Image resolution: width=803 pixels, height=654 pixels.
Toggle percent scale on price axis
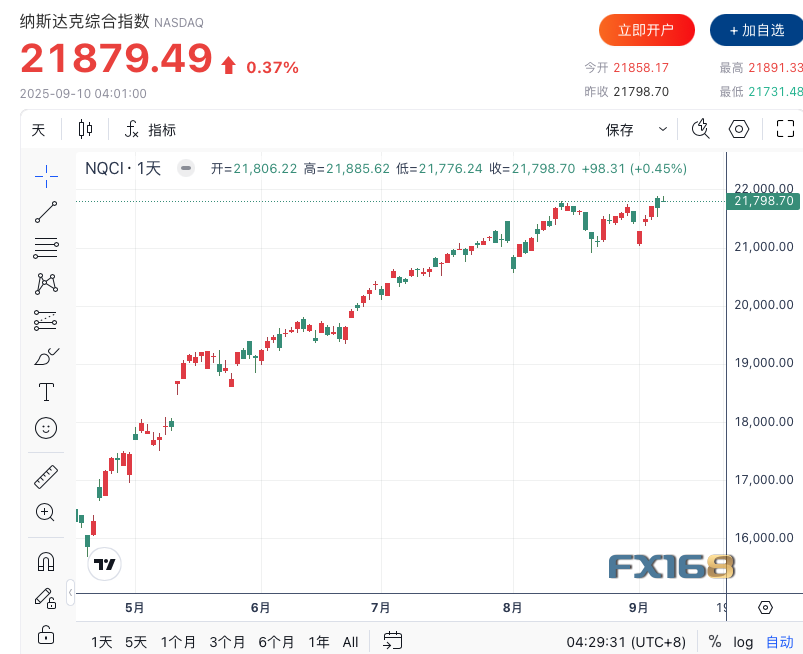[x=715, y=641]
